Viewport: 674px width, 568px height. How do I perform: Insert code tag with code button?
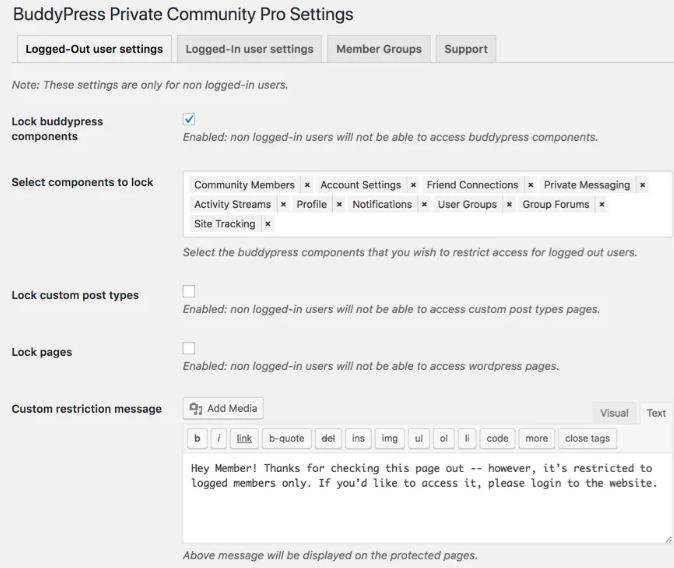497,439
